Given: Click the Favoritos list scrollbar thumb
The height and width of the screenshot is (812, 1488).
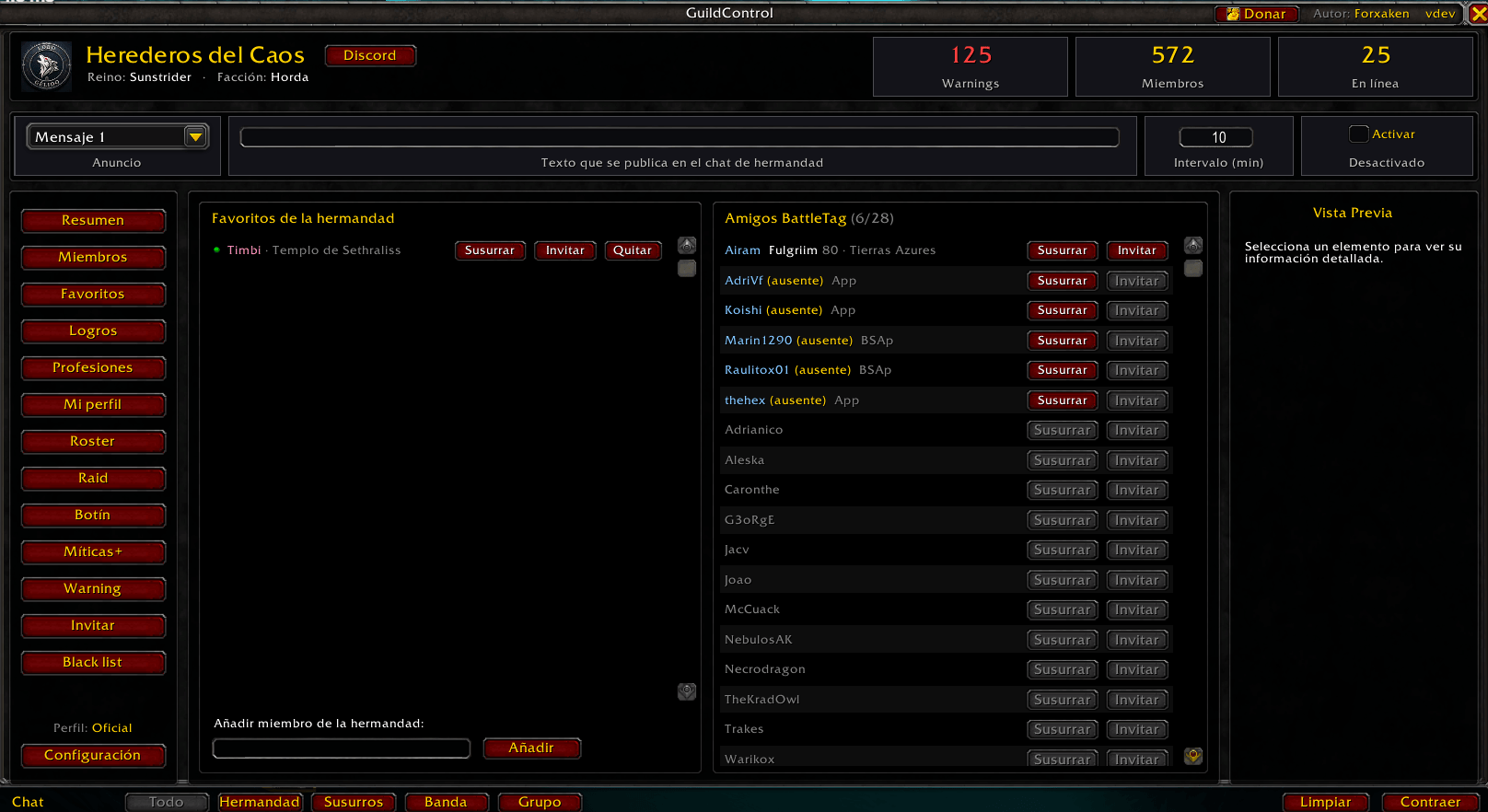Looking at the screenshot, I should coord(687,269).
